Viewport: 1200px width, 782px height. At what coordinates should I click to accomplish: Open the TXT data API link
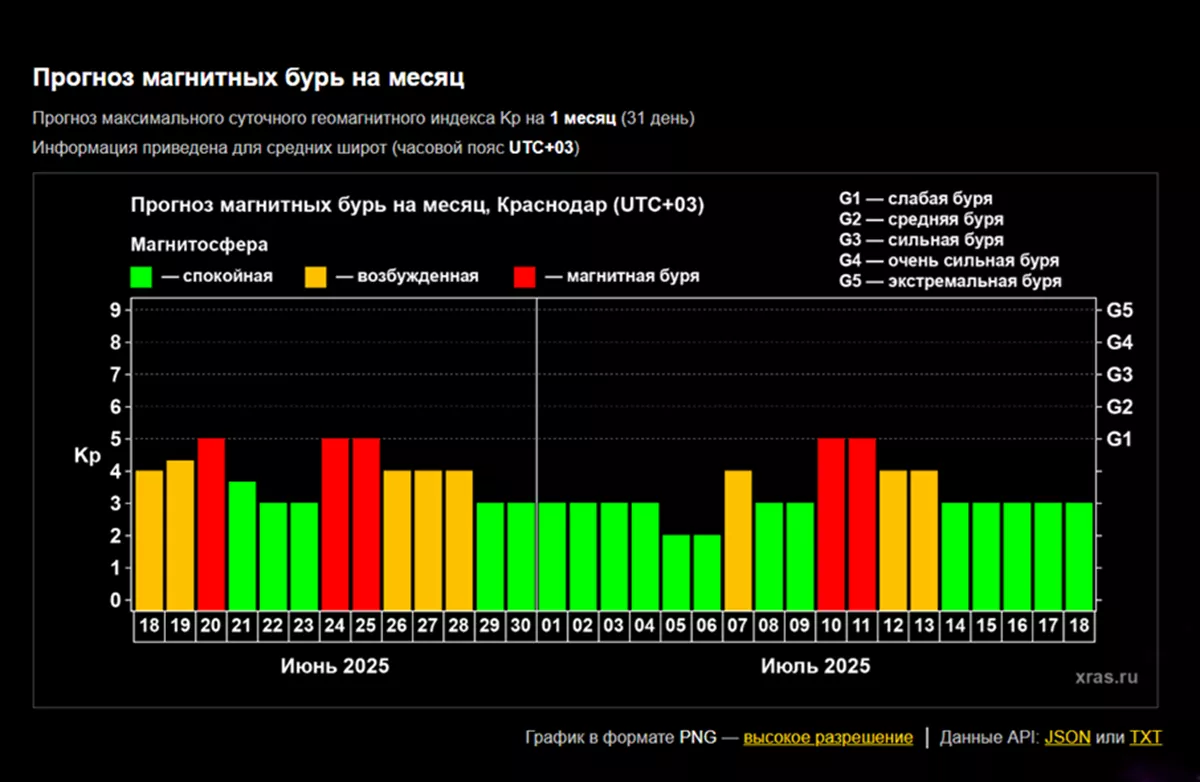[x=1145, y=738]
